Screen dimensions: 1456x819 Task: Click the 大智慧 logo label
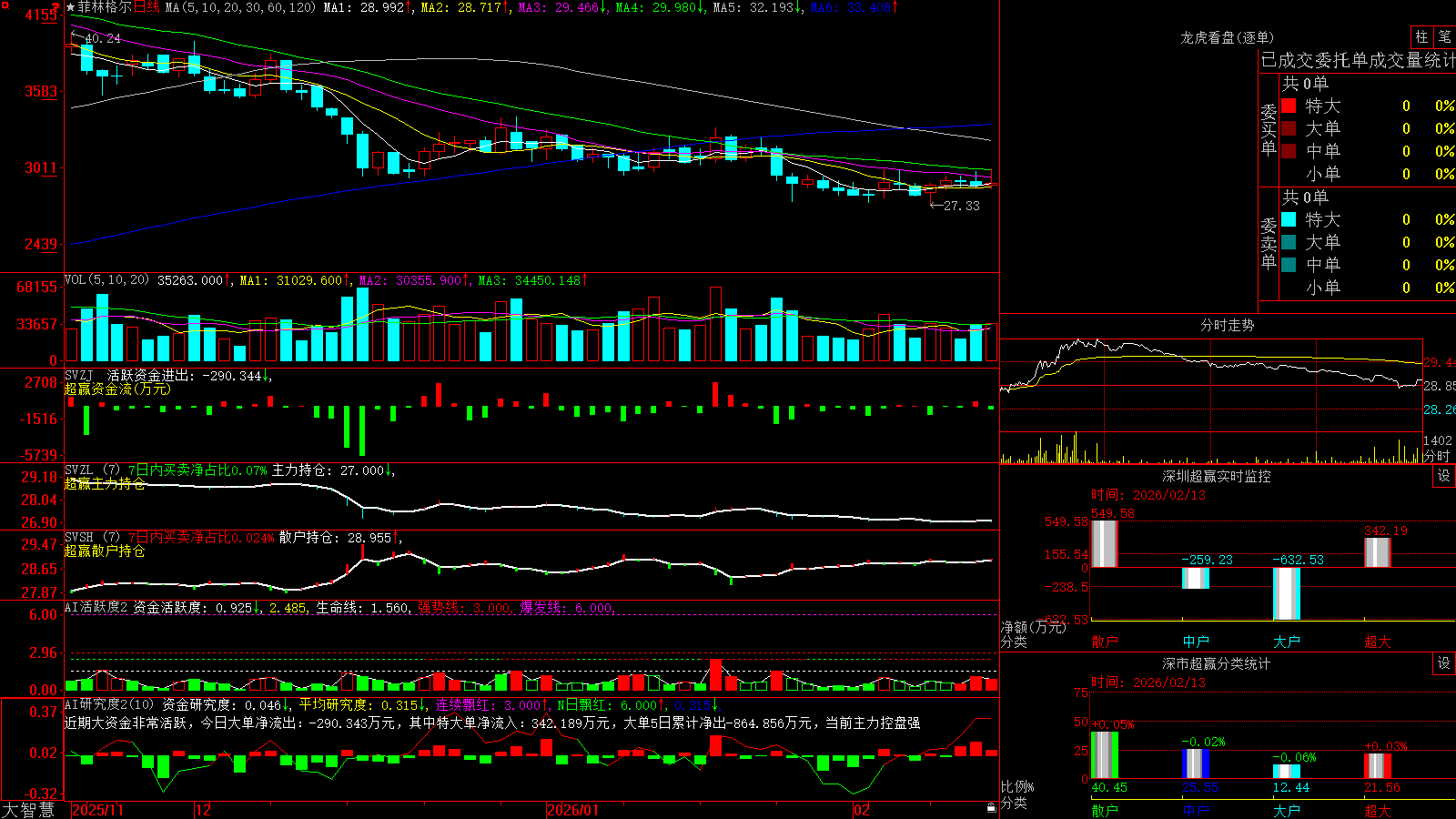pyautogui.click(x=28, y=809)
